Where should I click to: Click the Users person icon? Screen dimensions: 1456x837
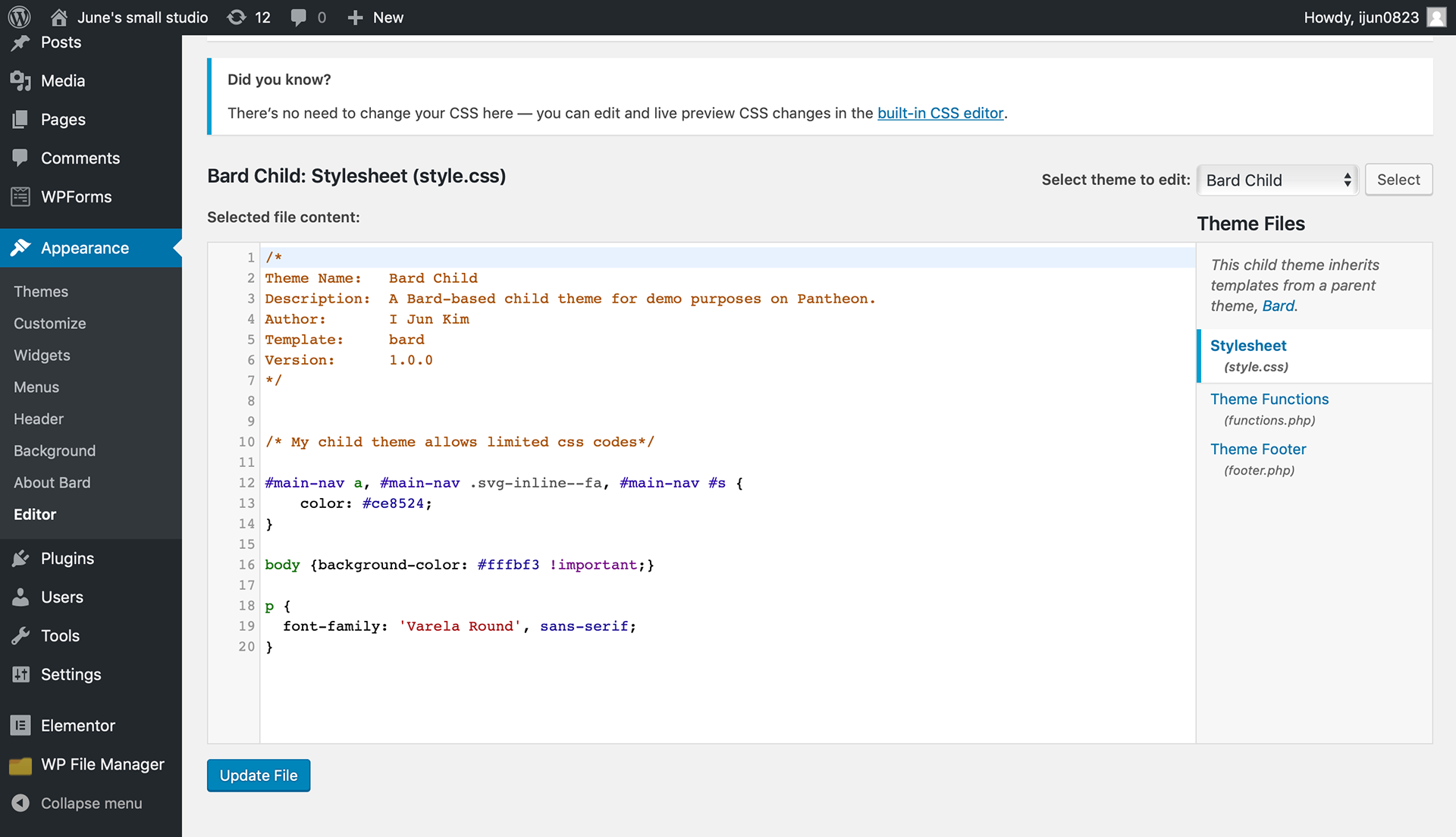[20, 597]
